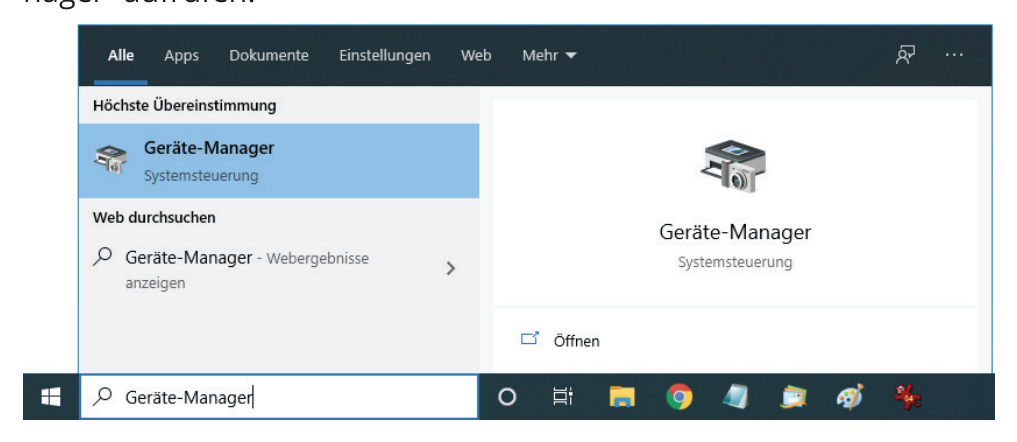
Task: Click the Web durchsuchen heading
Action: point(154,217)
